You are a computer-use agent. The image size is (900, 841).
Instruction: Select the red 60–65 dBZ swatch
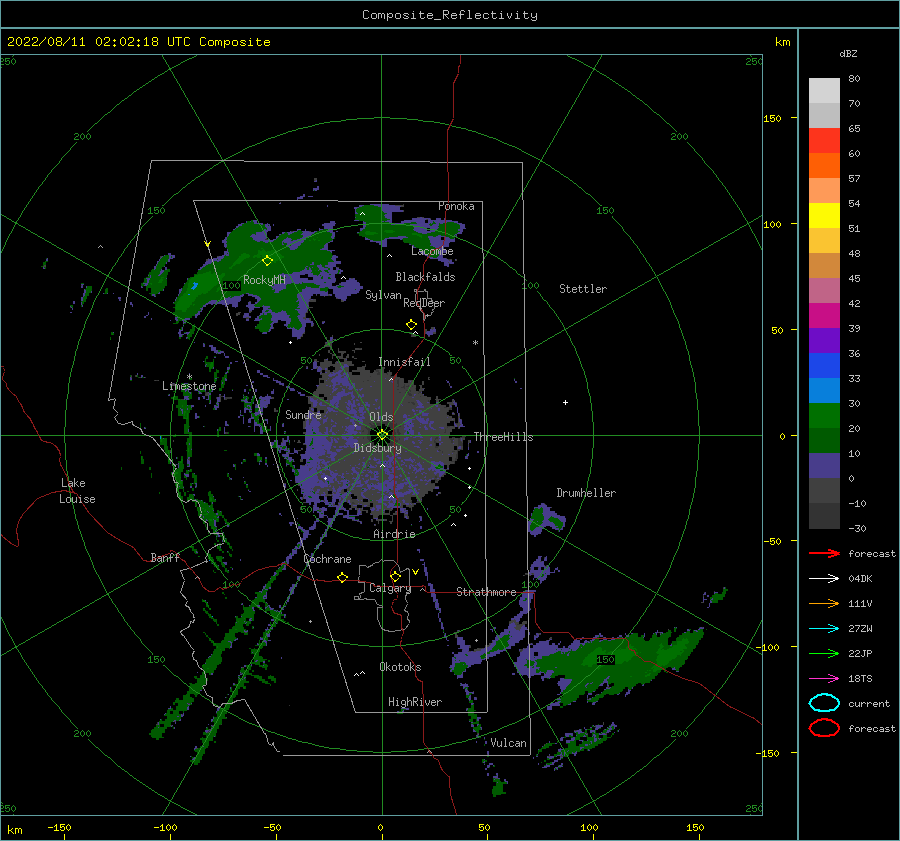824,141
